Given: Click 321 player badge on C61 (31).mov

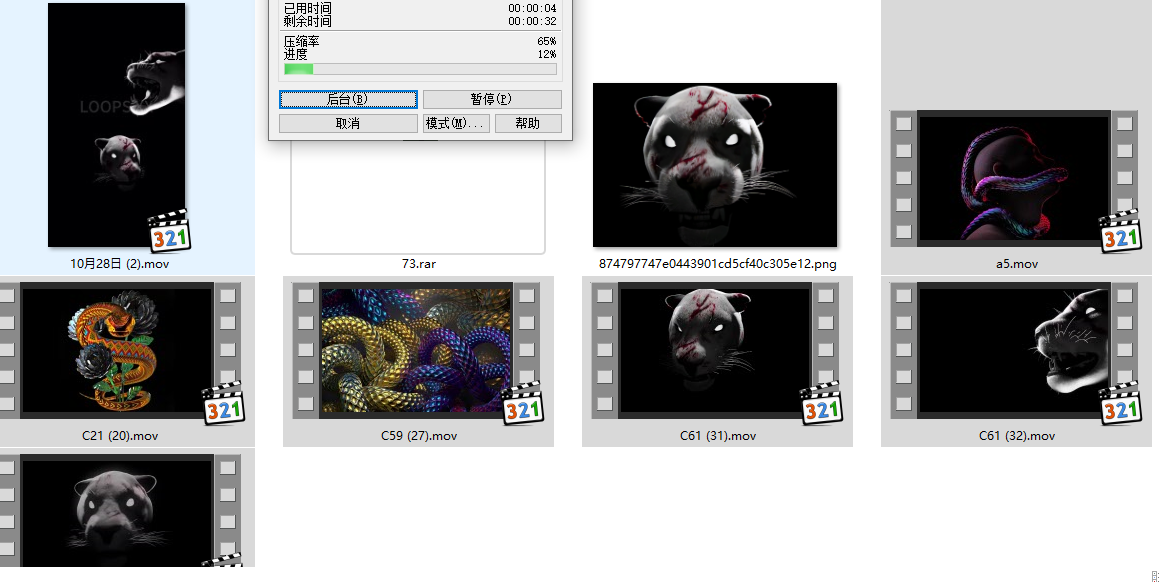Looking at the screenshot, I should [821, 404].
